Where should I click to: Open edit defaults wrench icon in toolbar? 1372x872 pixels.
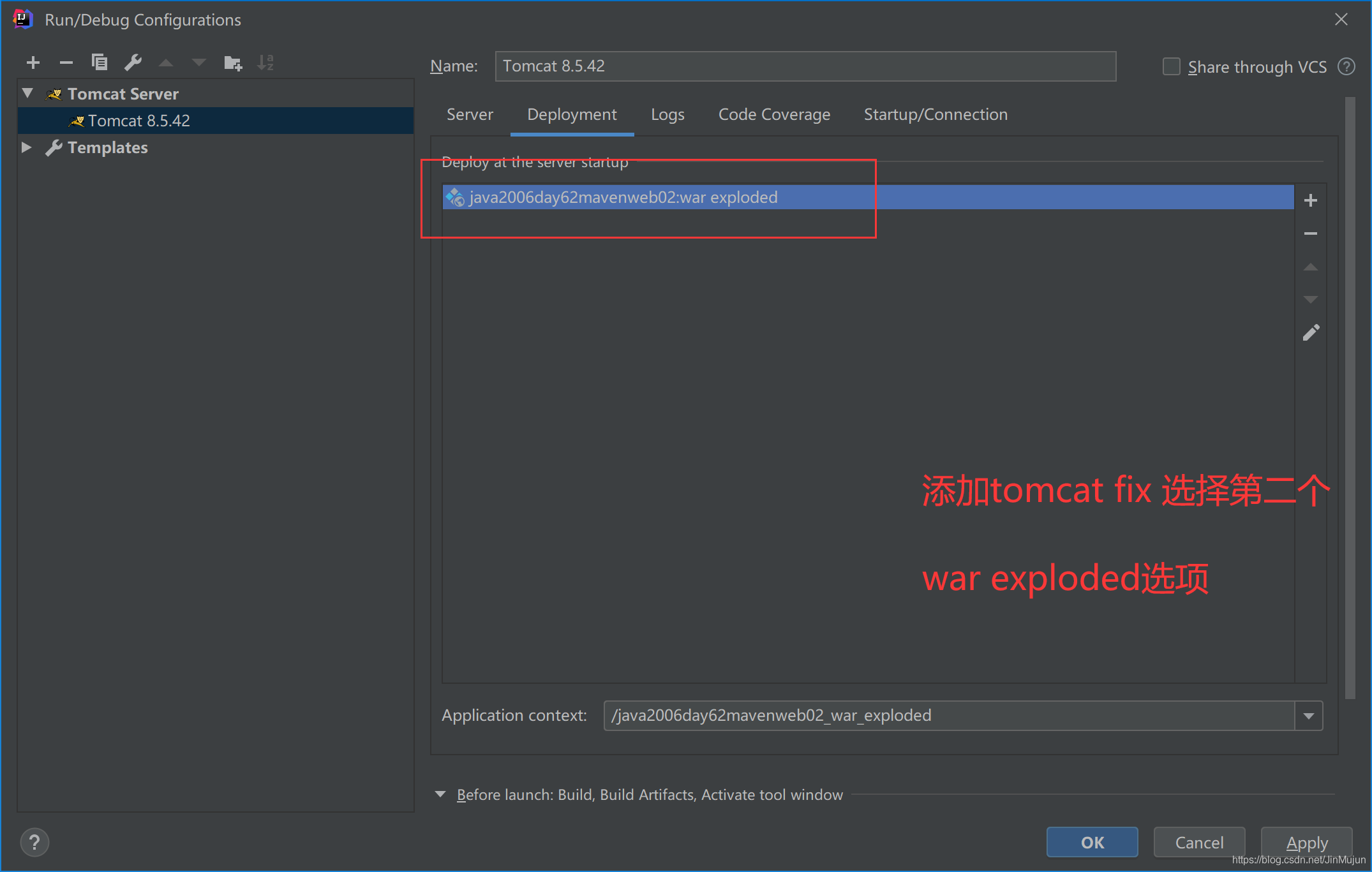click(133, 63)
